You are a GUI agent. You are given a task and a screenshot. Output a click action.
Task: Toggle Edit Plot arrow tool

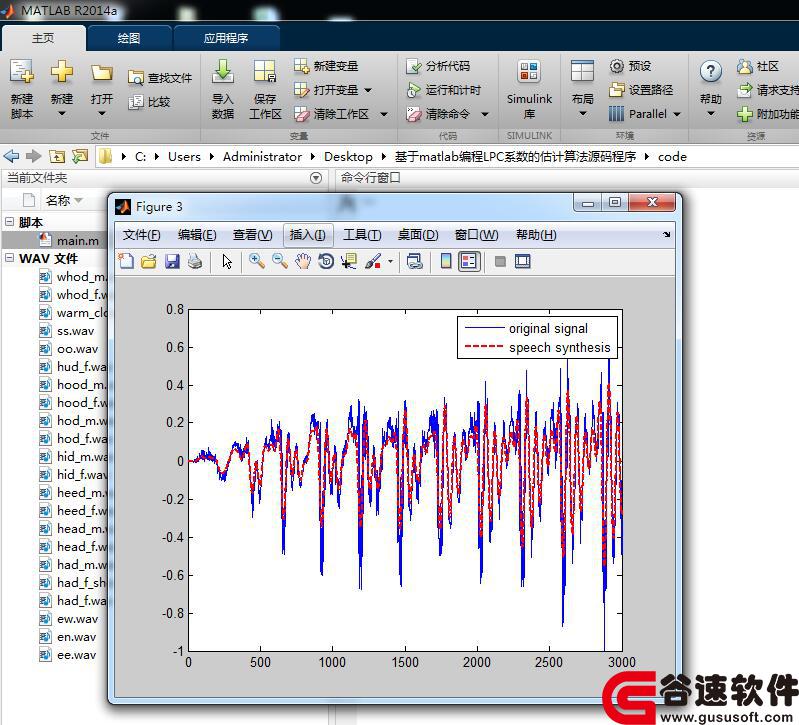(227, 261)
